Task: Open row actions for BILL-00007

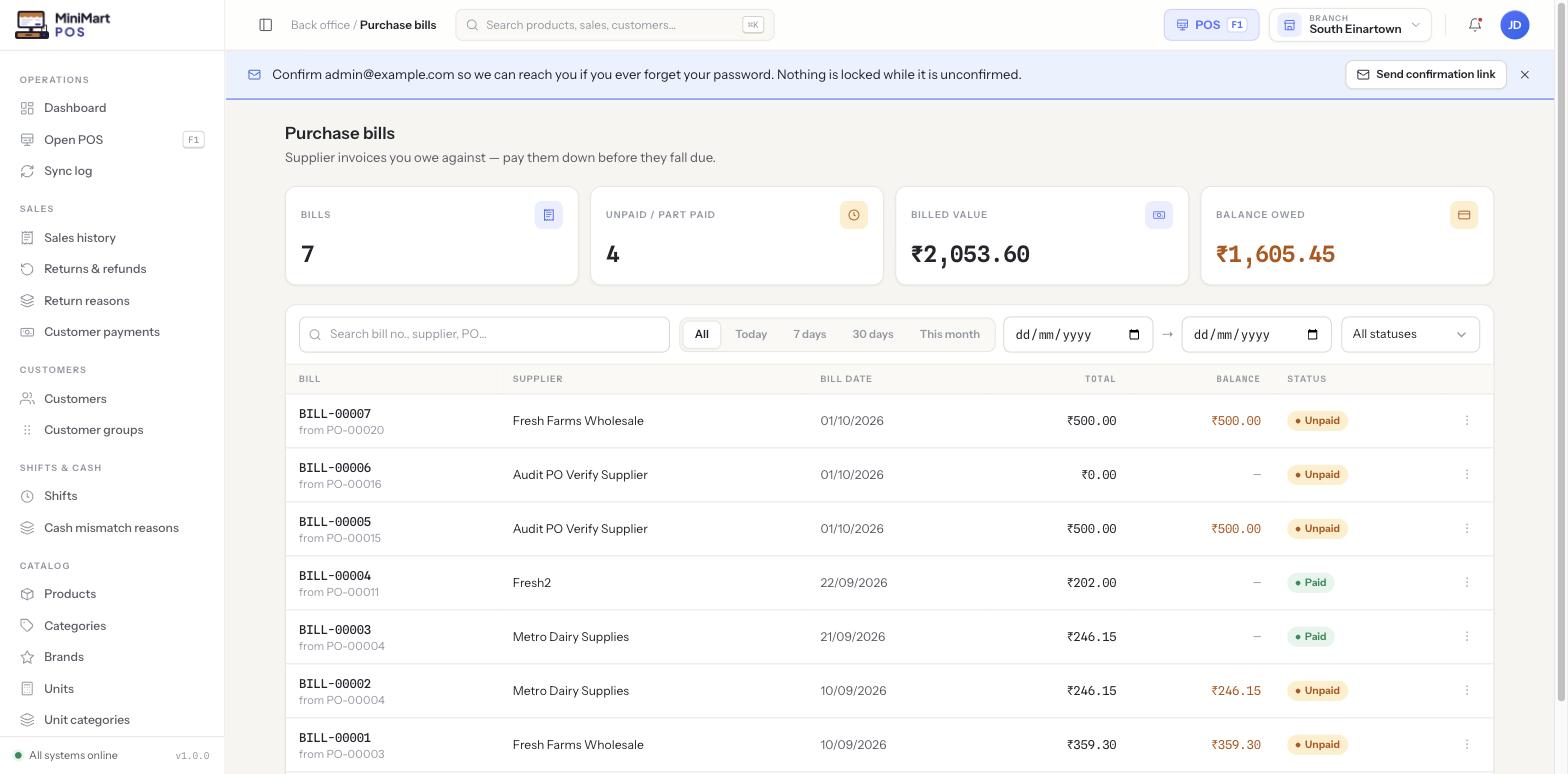Action: click(x=1467, y=421)
